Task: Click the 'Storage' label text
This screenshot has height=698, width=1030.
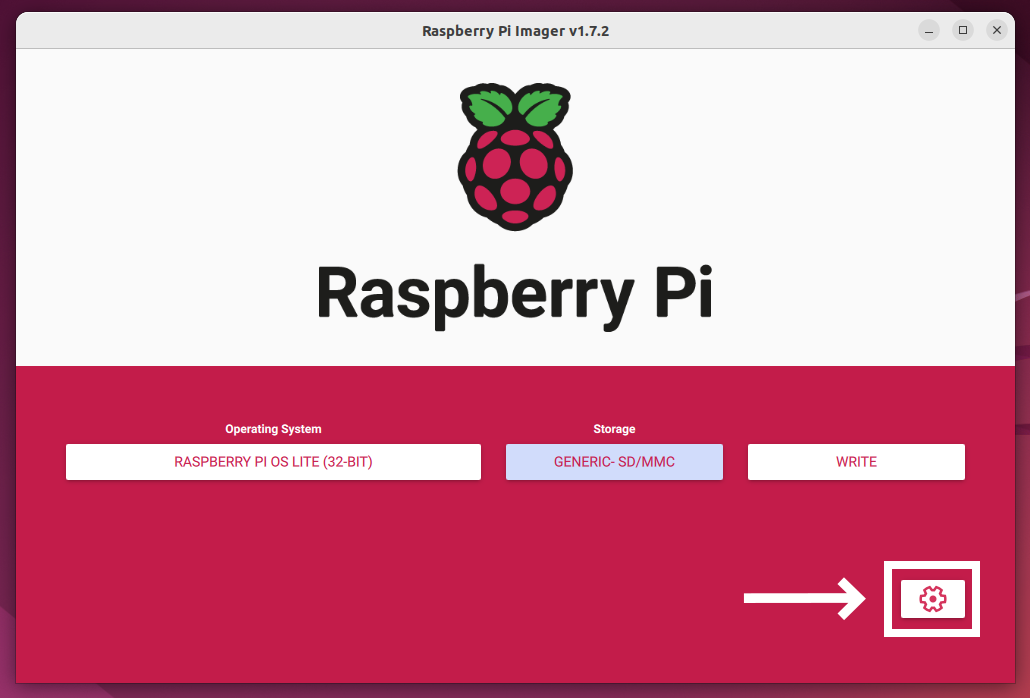Action: (x=614, y=429)
